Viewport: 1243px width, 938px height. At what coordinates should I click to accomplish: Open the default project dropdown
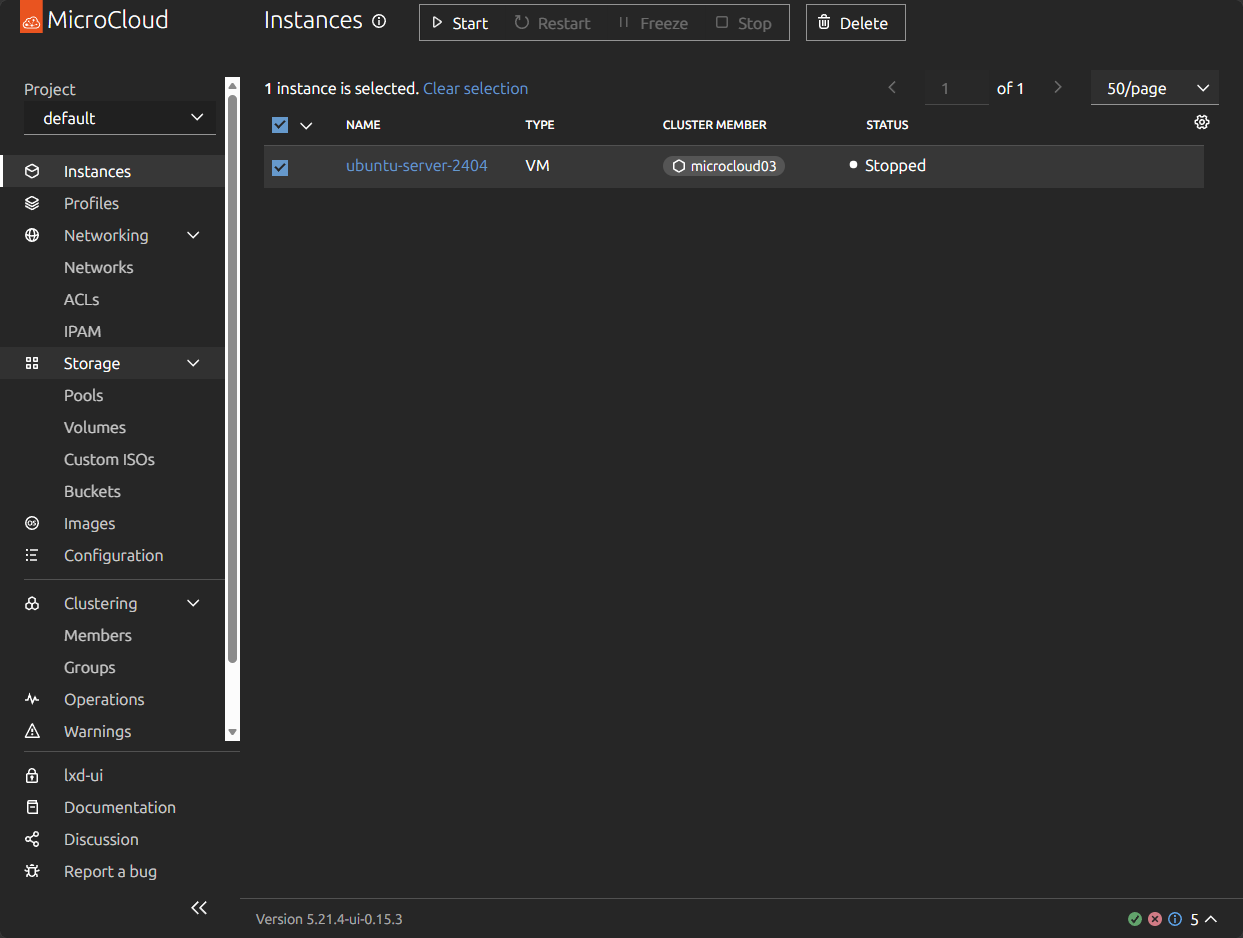coord(120,118)
